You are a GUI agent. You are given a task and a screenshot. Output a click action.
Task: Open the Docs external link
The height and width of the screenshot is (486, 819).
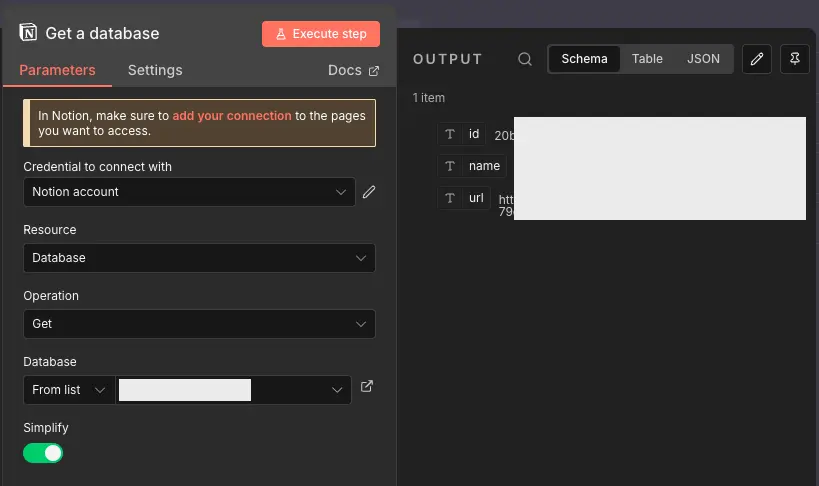[x=353, y=70]
